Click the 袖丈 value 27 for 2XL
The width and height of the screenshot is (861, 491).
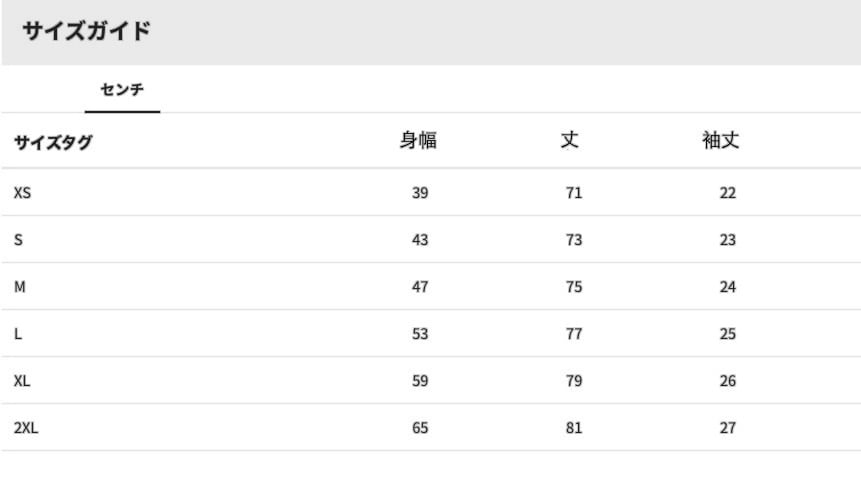[x=728, y=428]
